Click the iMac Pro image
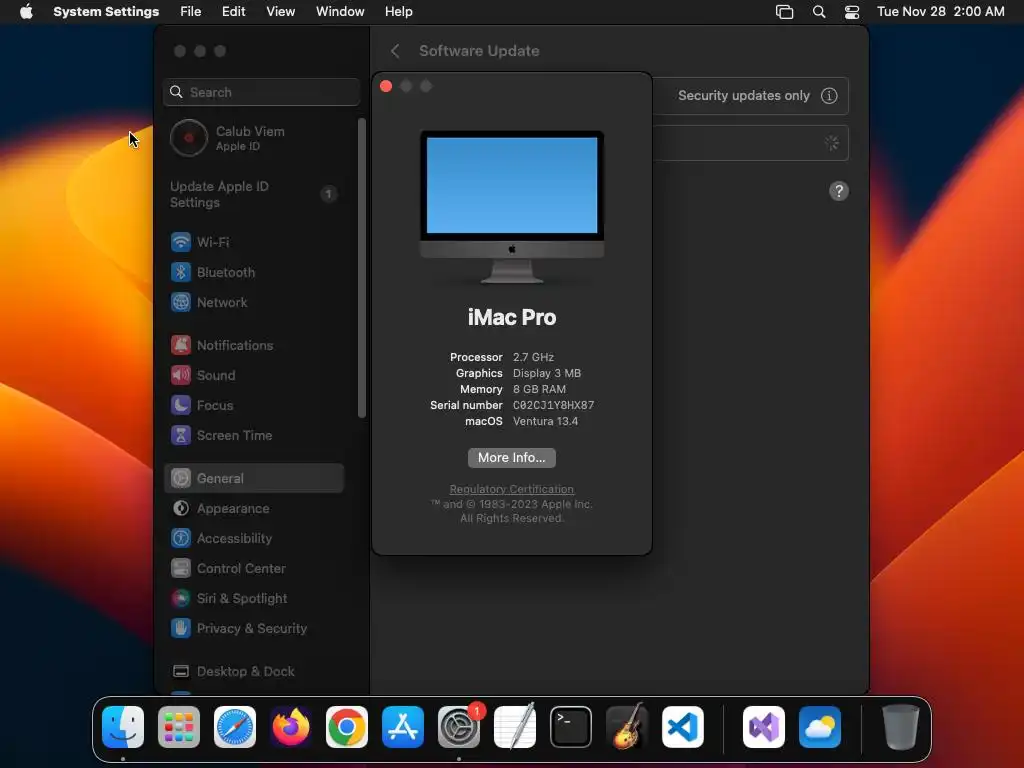 point(511,208)
